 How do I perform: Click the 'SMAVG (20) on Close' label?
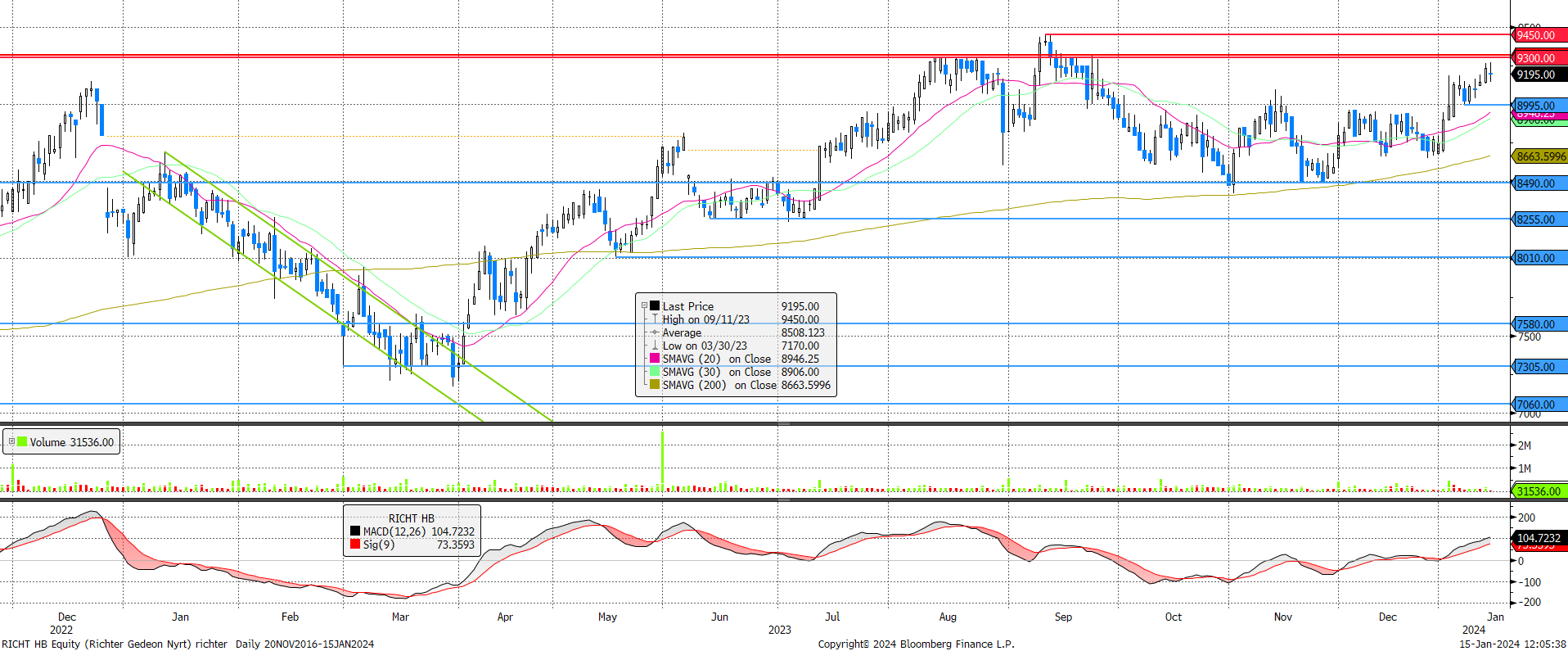717,359
